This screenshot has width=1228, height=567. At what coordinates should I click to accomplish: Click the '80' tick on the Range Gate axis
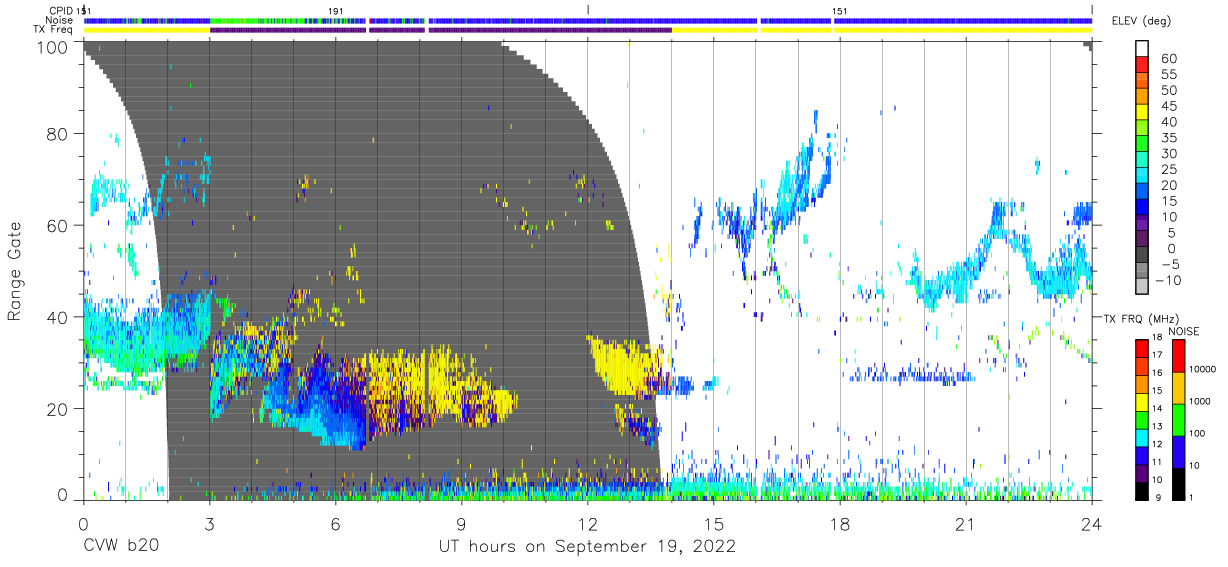pyautogui.click(x=57, y=134)
